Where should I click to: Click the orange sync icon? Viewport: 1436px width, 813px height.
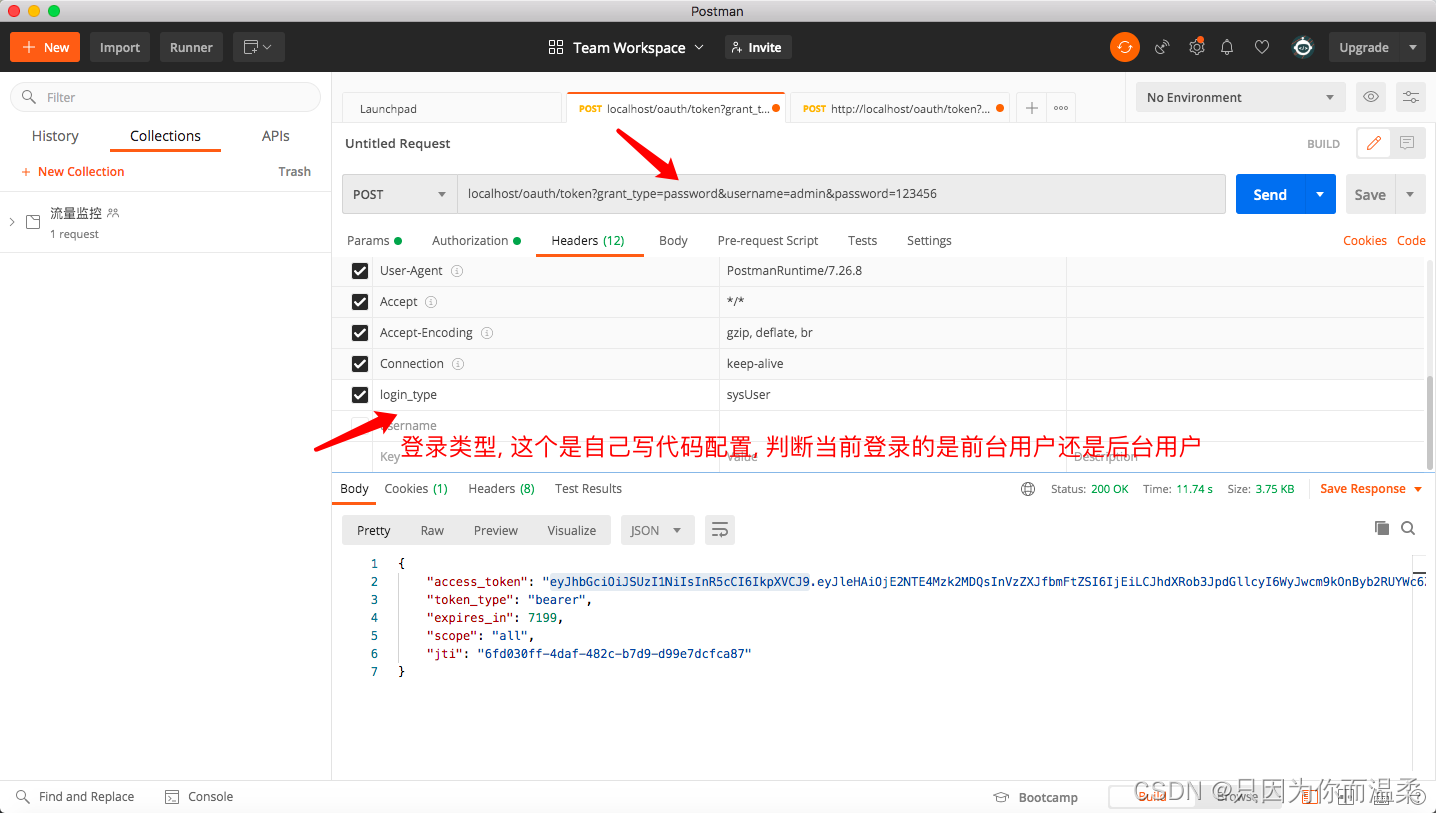tap(1125, 47)
